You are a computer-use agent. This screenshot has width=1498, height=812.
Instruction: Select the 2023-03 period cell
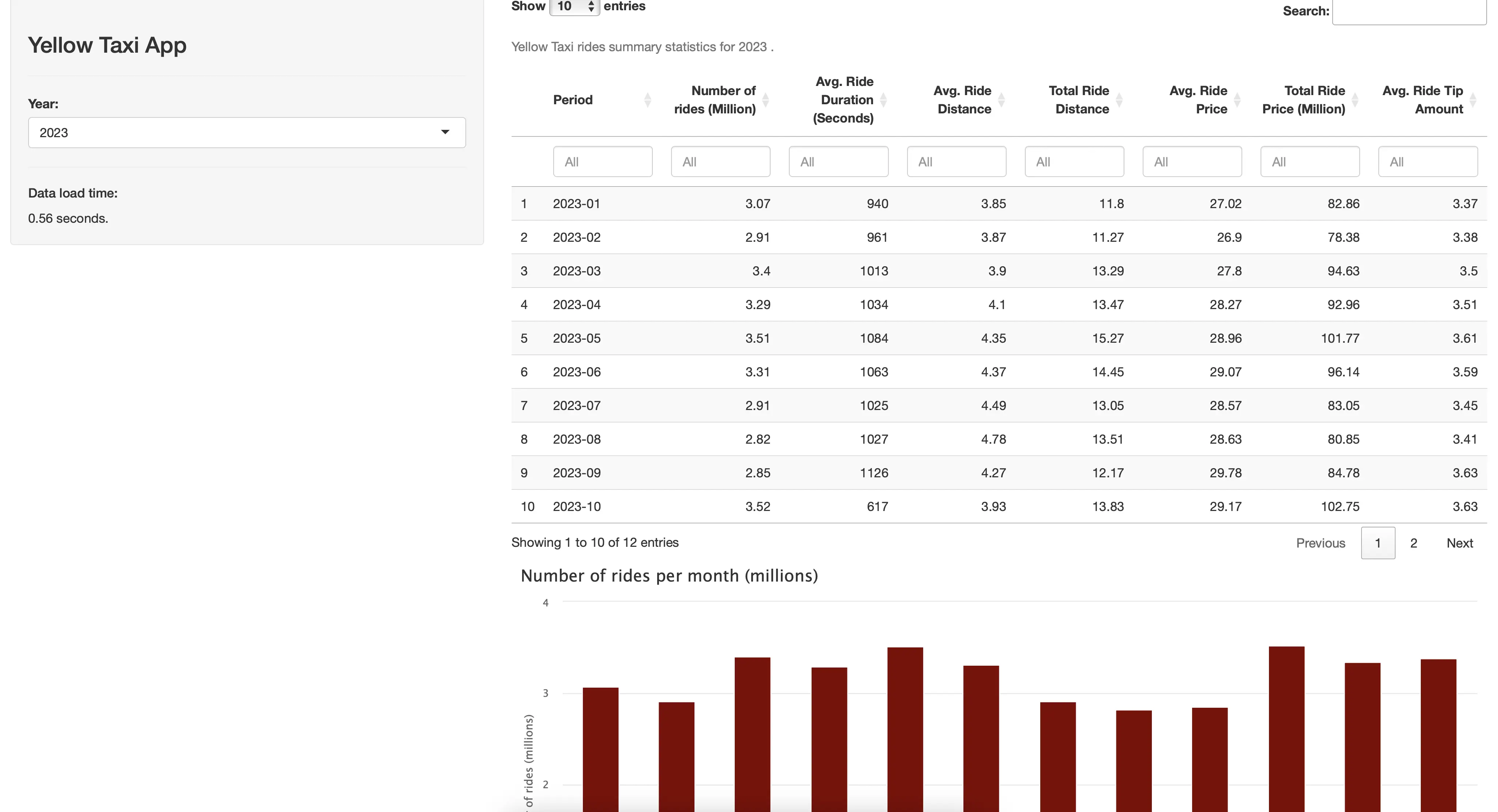pos(576,271)
